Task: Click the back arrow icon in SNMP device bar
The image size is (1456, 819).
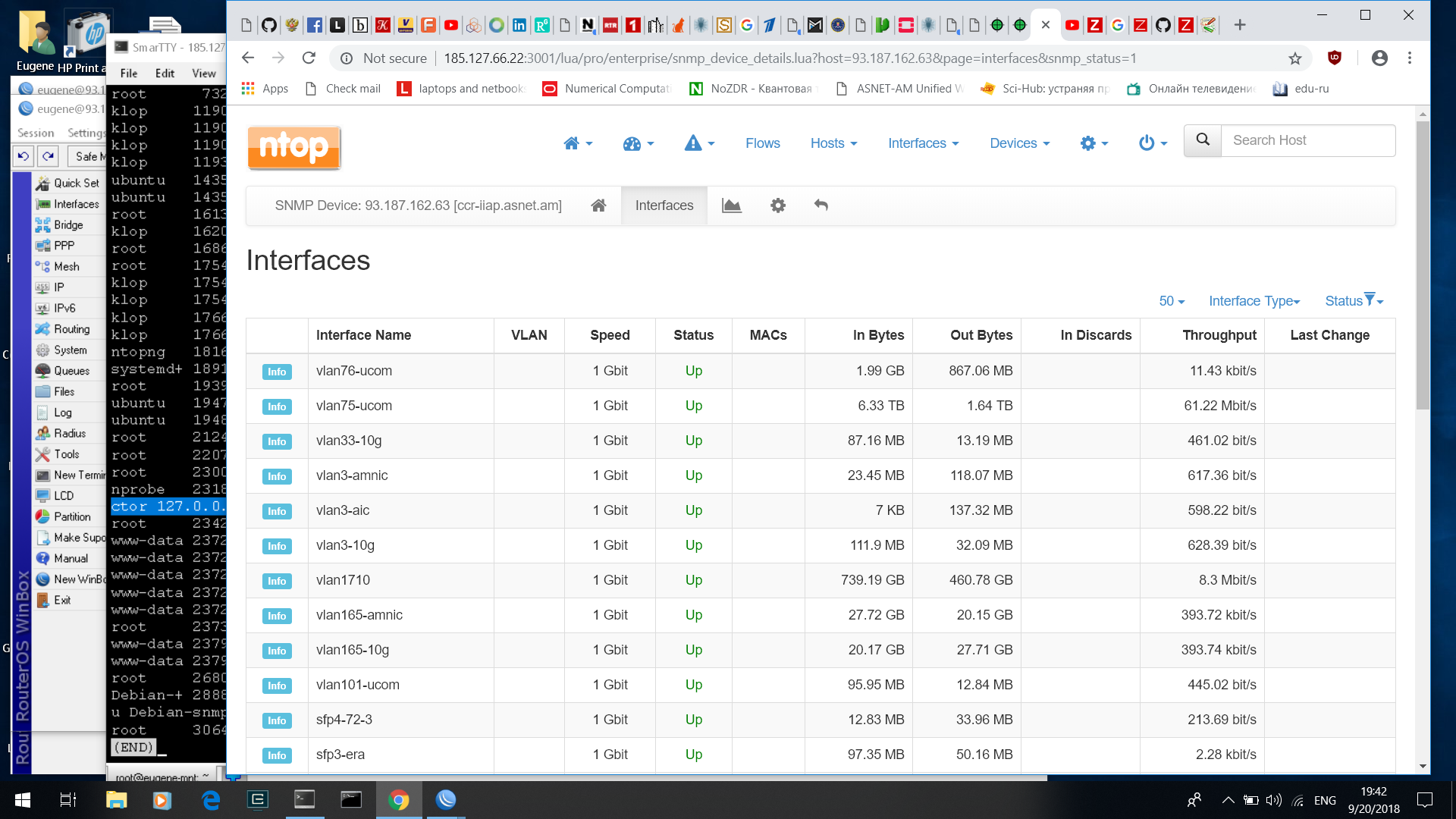Action: point(821,205)
